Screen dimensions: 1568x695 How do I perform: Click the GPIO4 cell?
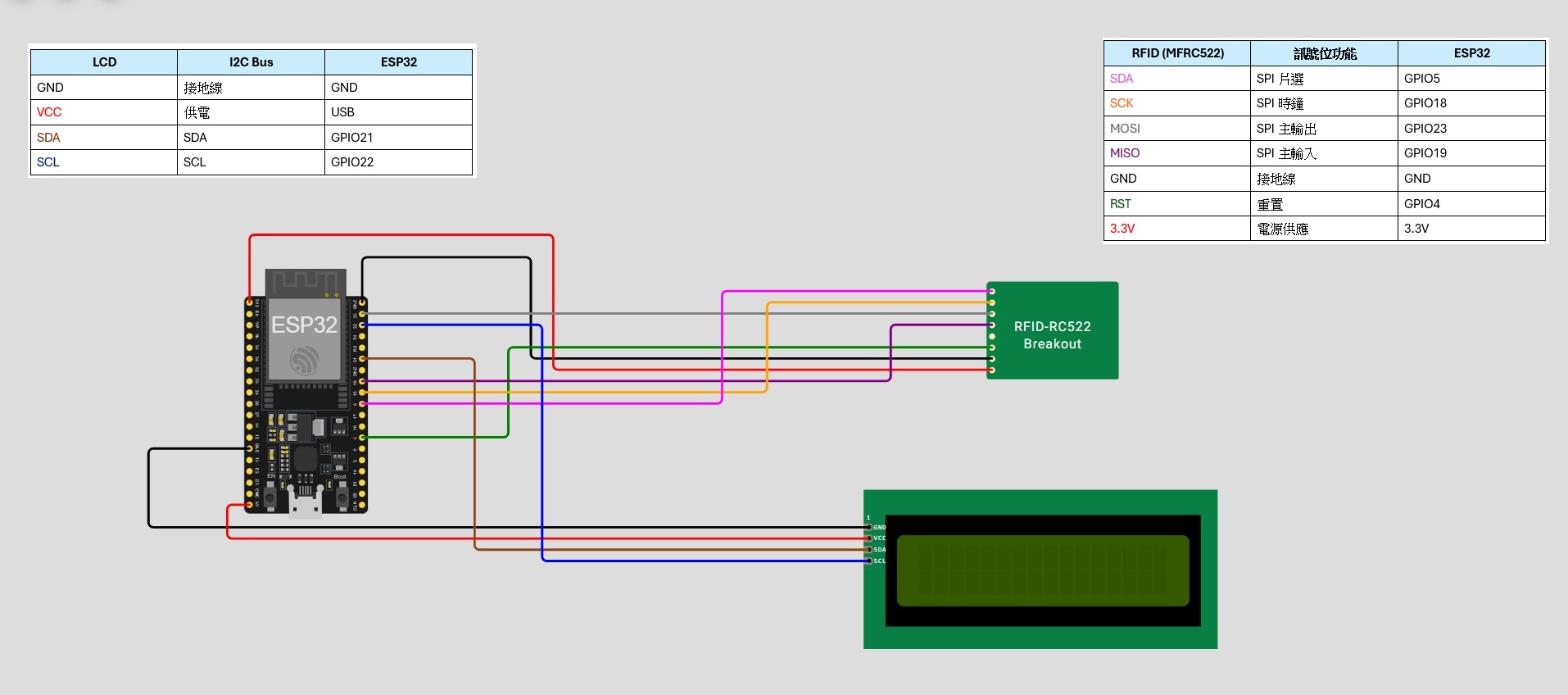[x=1471, y=204]
